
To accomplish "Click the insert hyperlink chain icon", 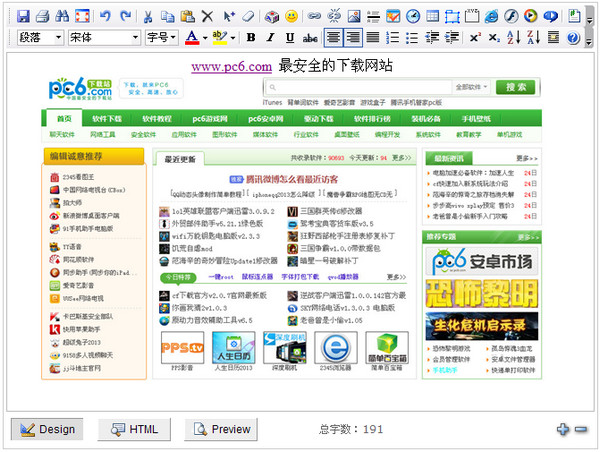I will coord(314,16).
